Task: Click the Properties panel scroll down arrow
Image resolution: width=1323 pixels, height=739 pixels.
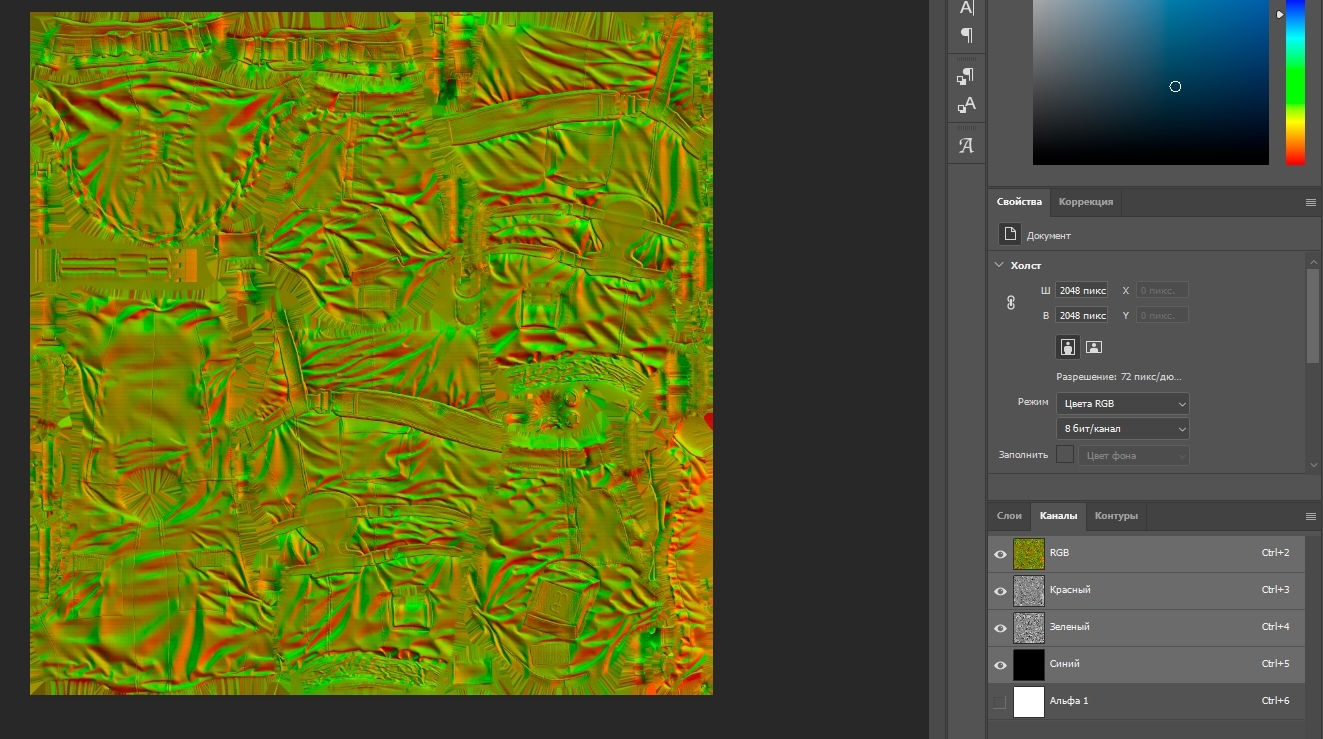Action: click(1312, 464)
